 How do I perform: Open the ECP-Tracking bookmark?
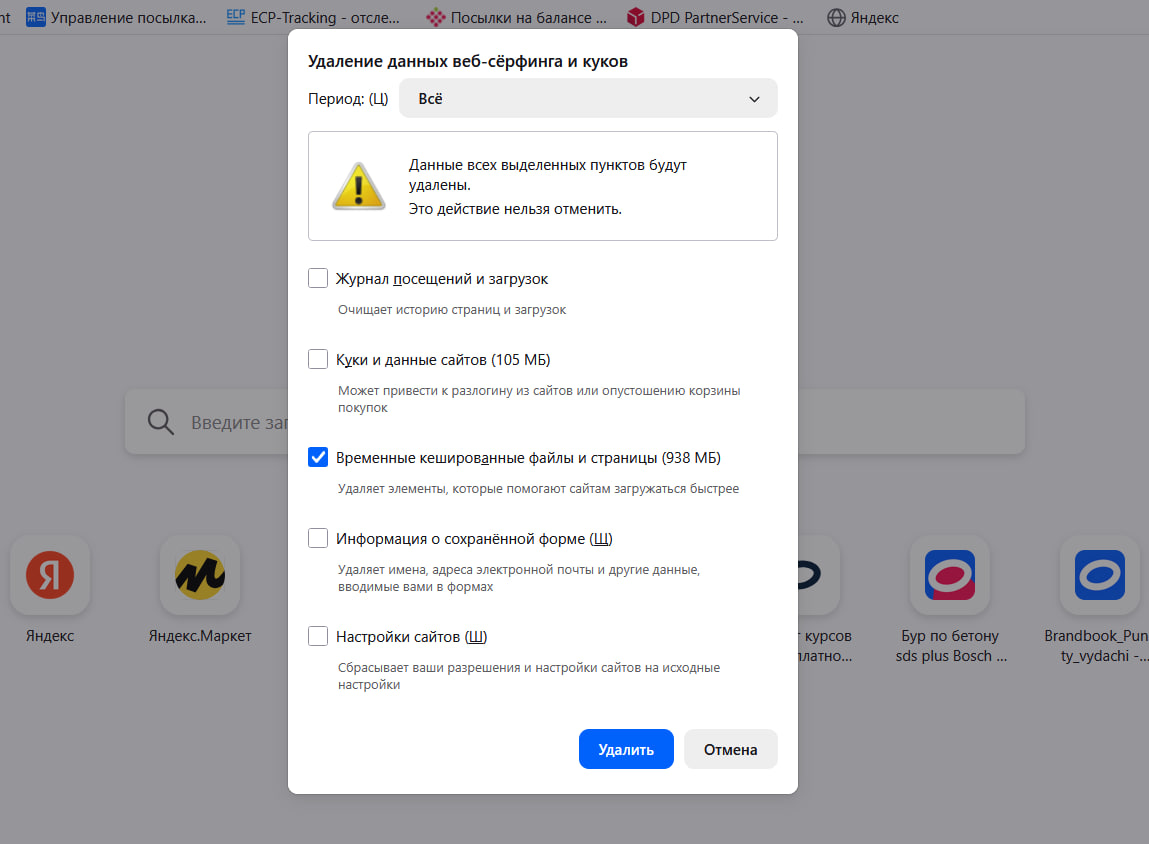[x=313, y=18]
